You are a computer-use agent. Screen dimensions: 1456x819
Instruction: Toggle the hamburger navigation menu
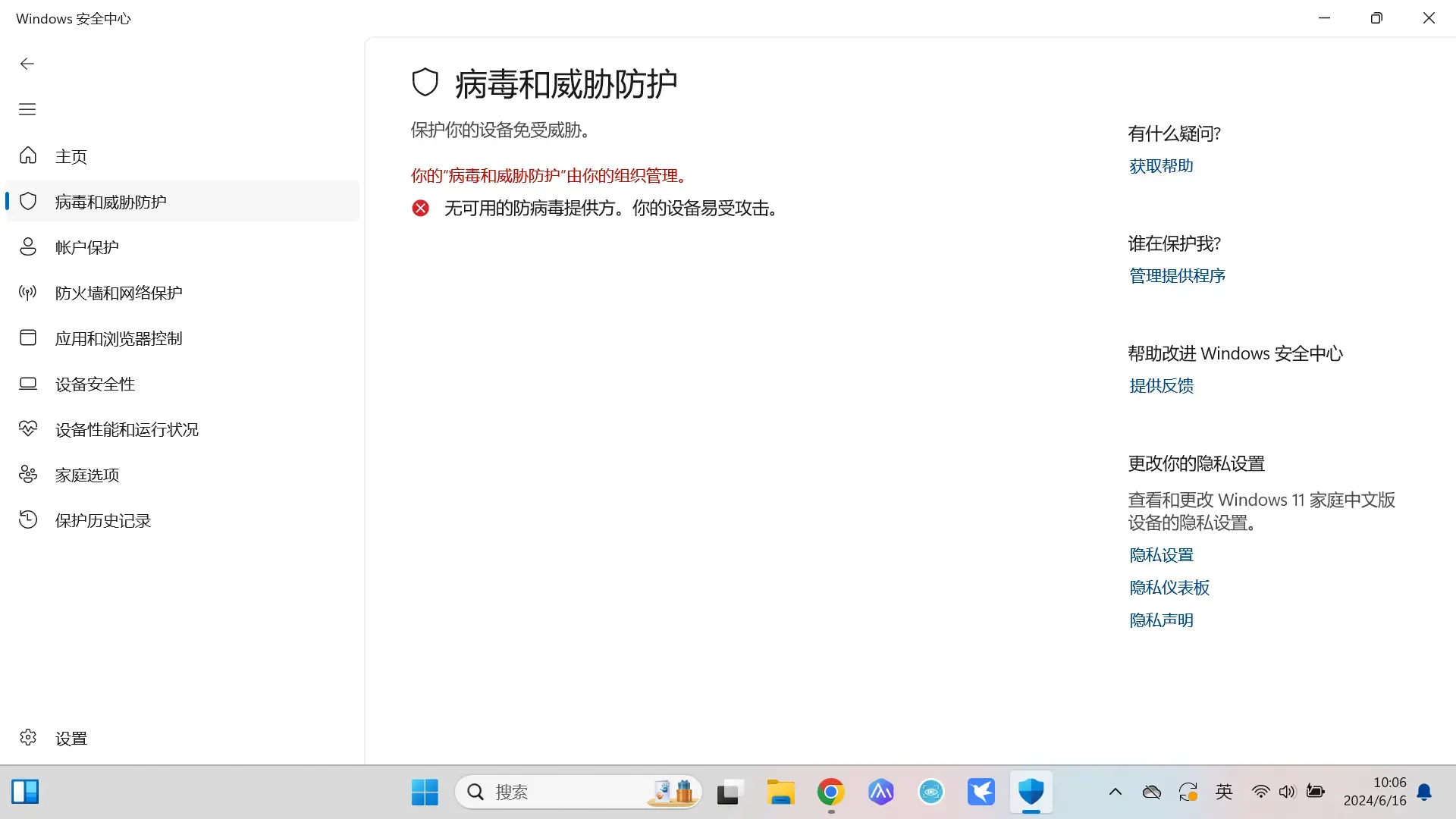(x=27, y=109)
